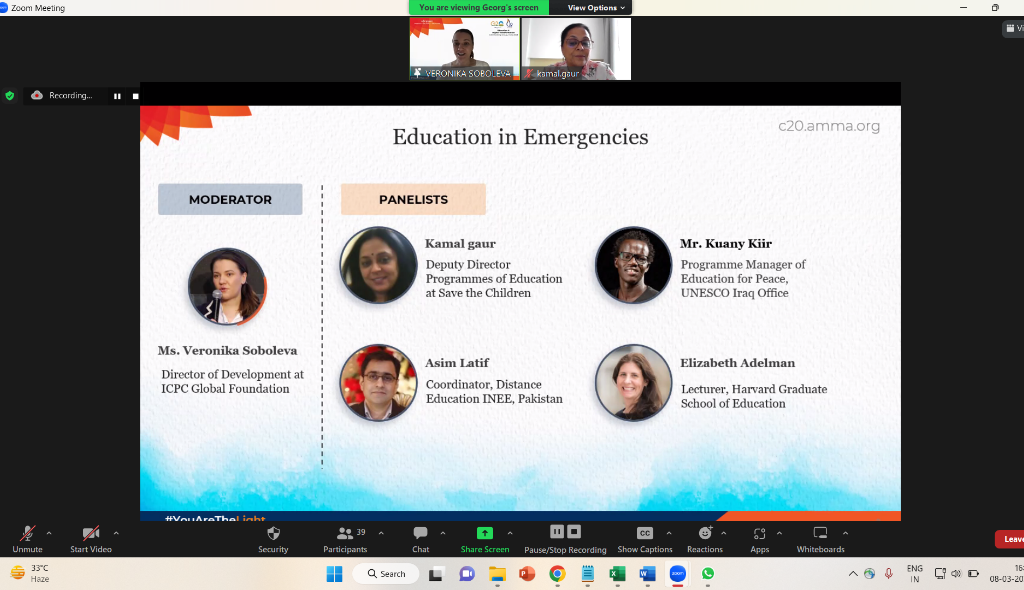1024x590 pixels.
Task: Open the Chat panel
Action: pyautogui.click(x=421, y=539)
